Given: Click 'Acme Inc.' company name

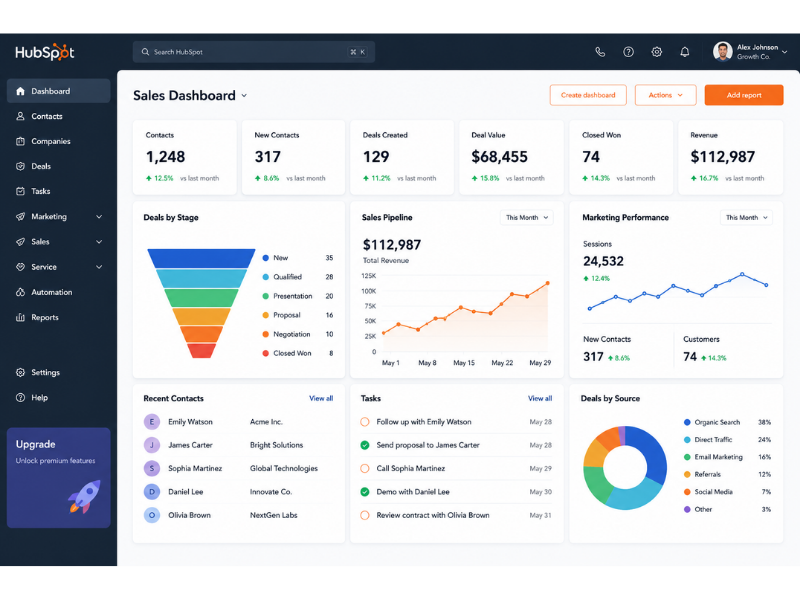Looking at the screenshot, I should pos(266,422).
